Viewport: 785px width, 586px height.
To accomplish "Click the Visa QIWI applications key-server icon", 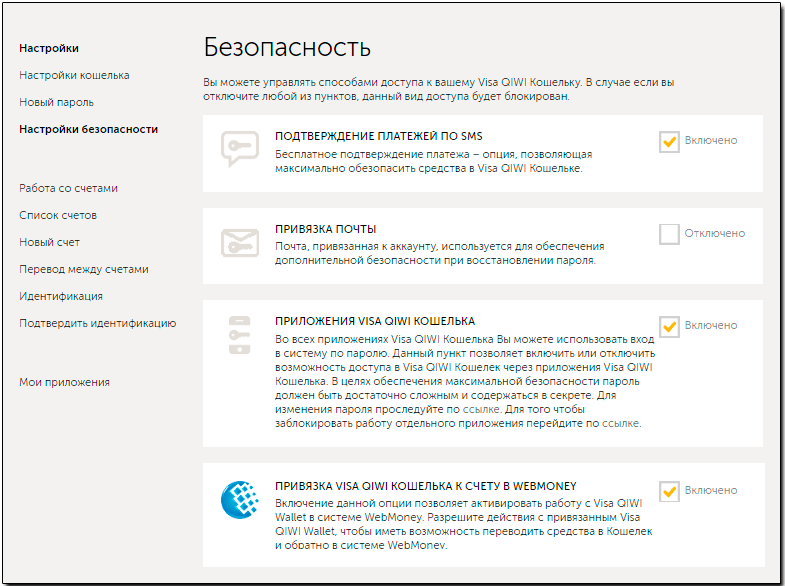I will pos(239,335).
